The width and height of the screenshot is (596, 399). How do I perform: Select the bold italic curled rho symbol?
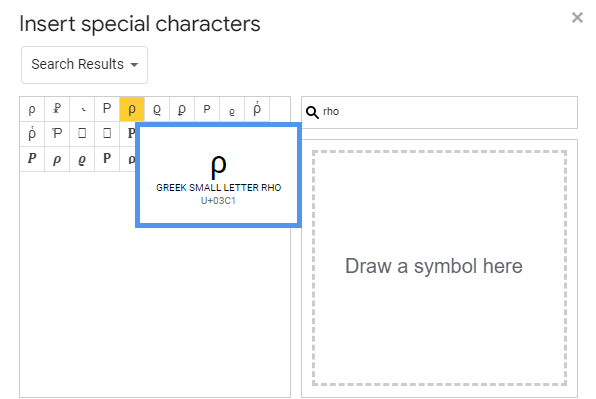82,159
